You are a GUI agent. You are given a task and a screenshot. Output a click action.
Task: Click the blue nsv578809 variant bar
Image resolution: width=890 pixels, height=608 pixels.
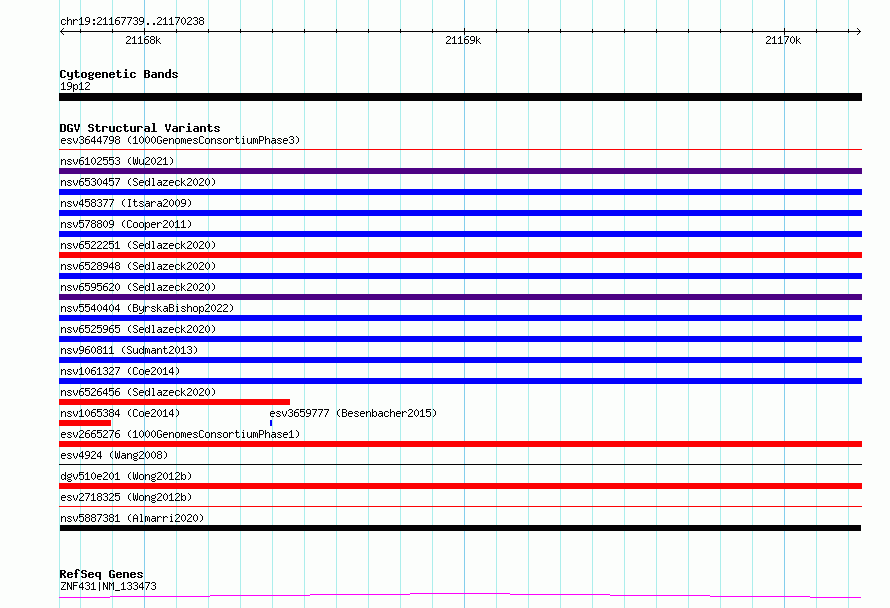[460, 234]
